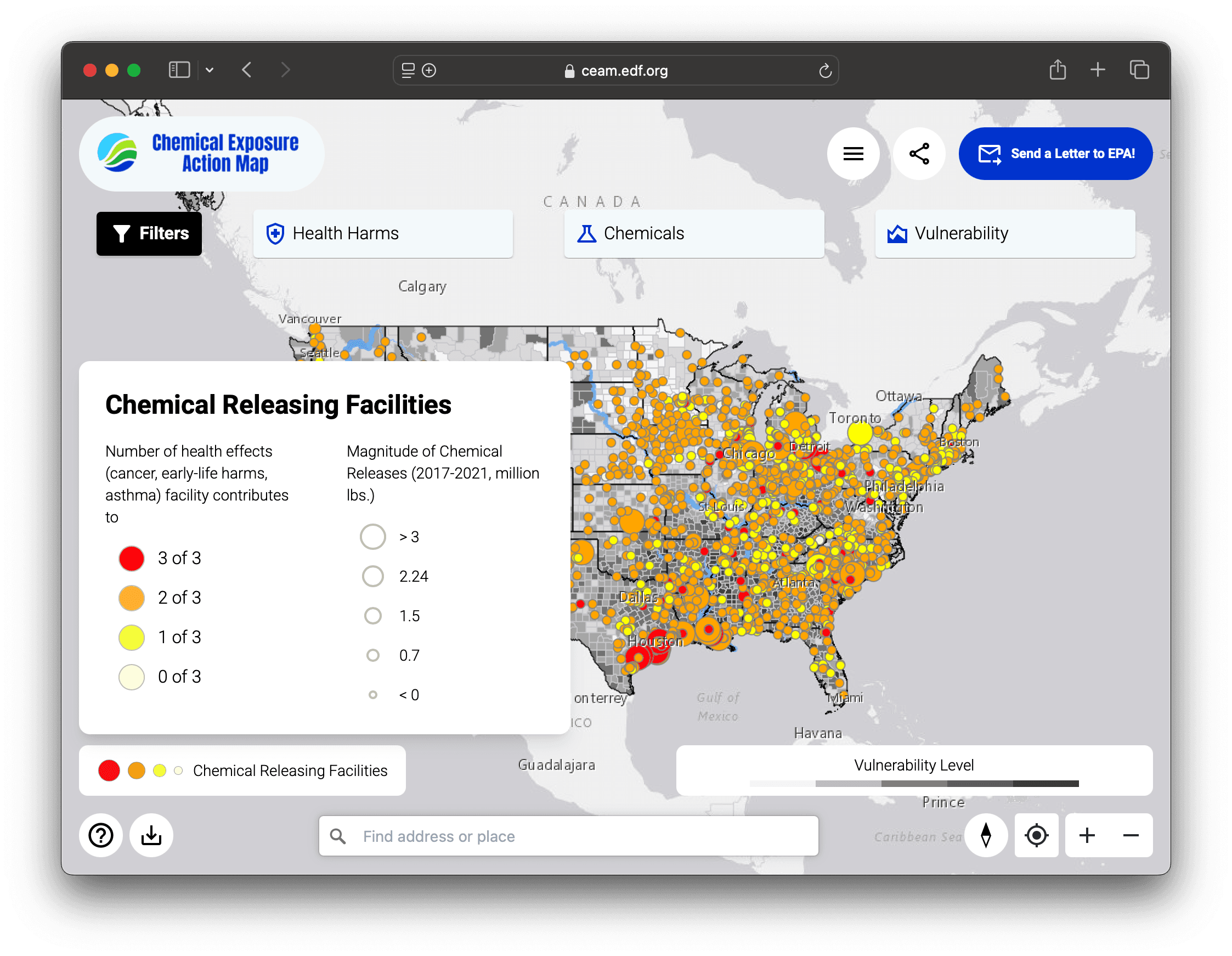Click the Vulnerability Level gradient bar
Image resolution: width=1232 pixels, height=956 pixels.
click(x=914, y=784)
